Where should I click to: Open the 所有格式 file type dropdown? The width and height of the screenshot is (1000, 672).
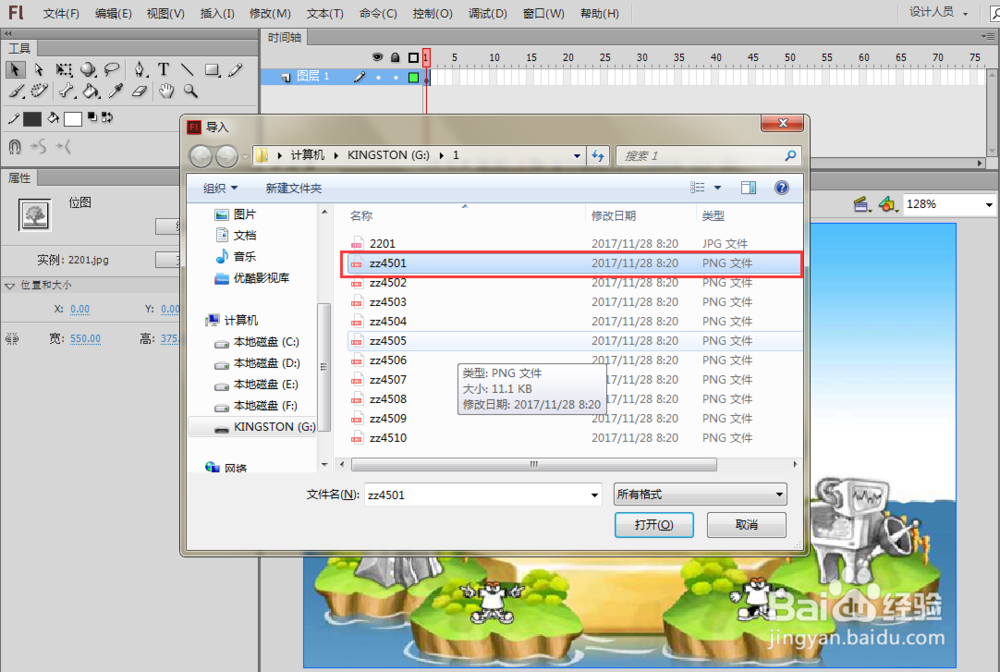pyautogui.click(x=700, y=494)
